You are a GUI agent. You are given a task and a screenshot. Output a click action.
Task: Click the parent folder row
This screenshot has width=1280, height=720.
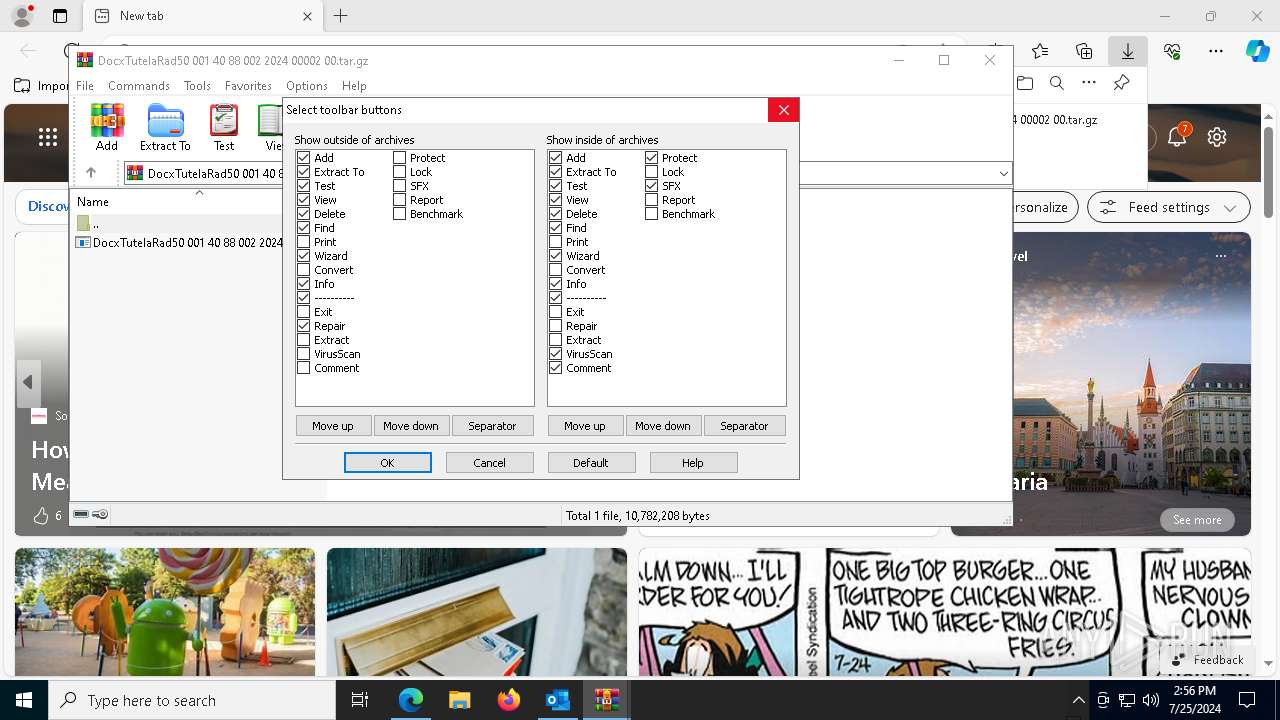tap(180, 224)
